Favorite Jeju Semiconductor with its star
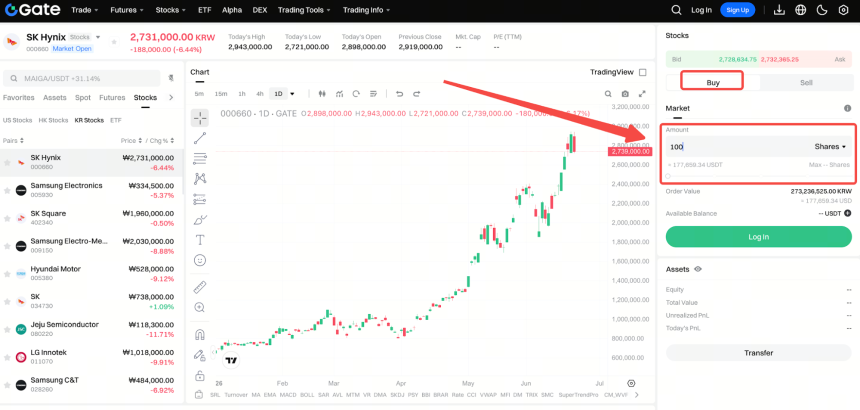Screen dimensions: 860x410 pos(7,329)
